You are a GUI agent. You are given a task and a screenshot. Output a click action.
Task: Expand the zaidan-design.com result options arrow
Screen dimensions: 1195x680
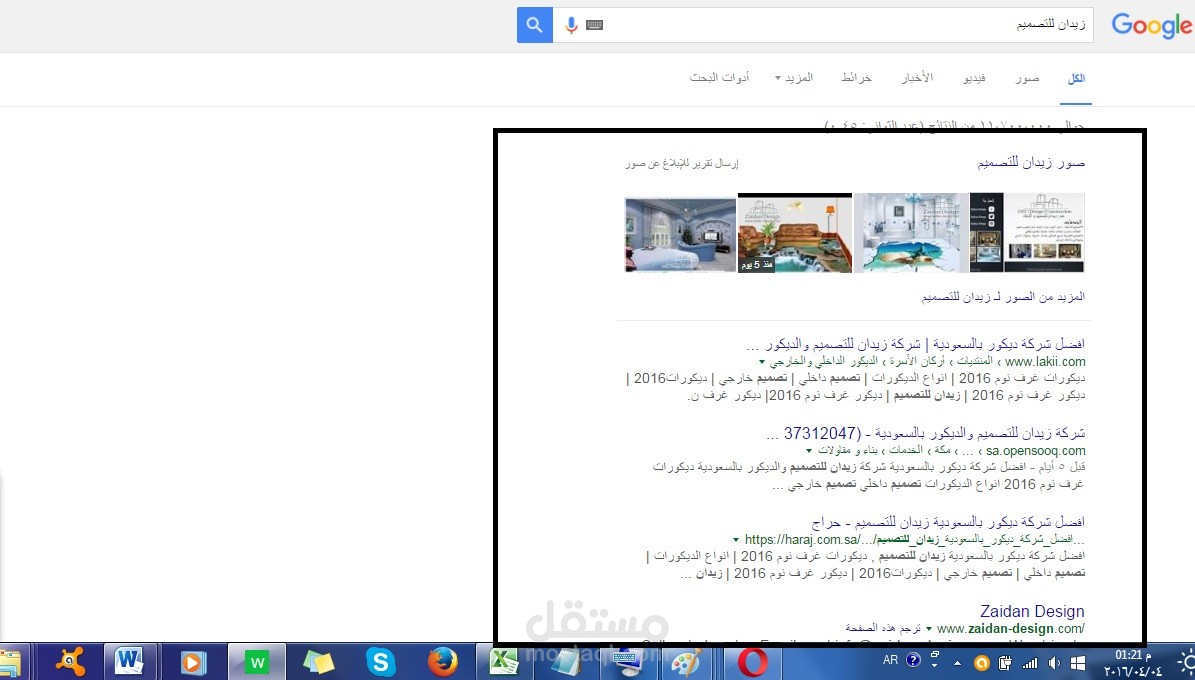coord(929,630)
